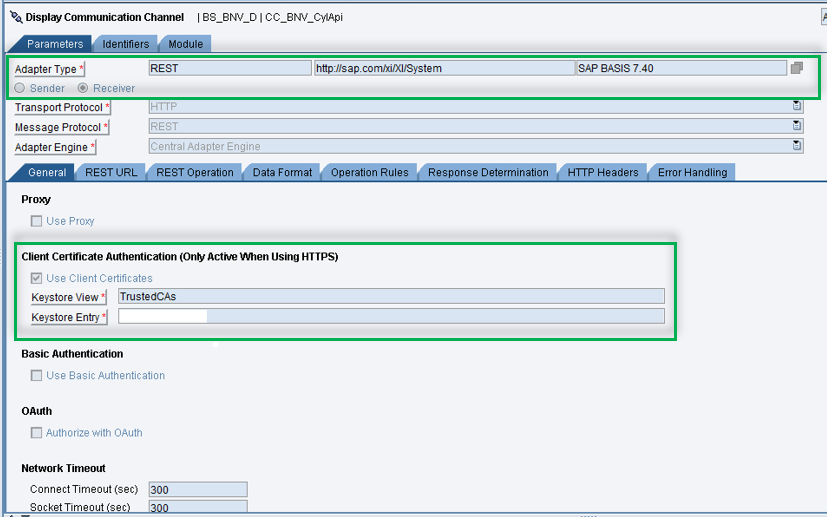Screen dimensions: 827x517
Task: Enable the Use Proxy checkbox
Action: (x=36, y=221)
